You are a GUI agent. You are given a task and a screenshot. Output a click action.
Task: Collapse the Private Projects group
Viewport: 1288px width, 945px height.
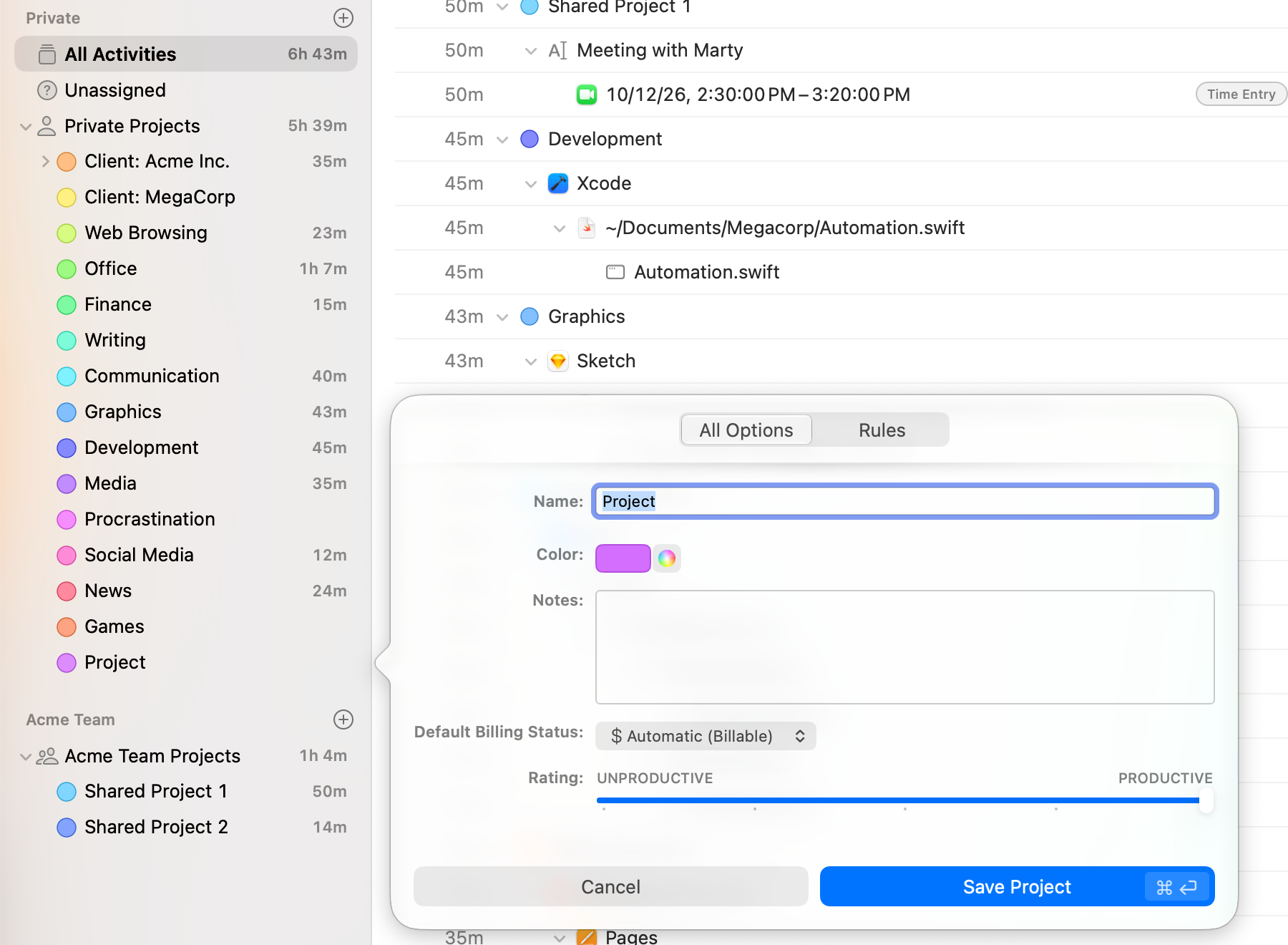tap(26, 127)
